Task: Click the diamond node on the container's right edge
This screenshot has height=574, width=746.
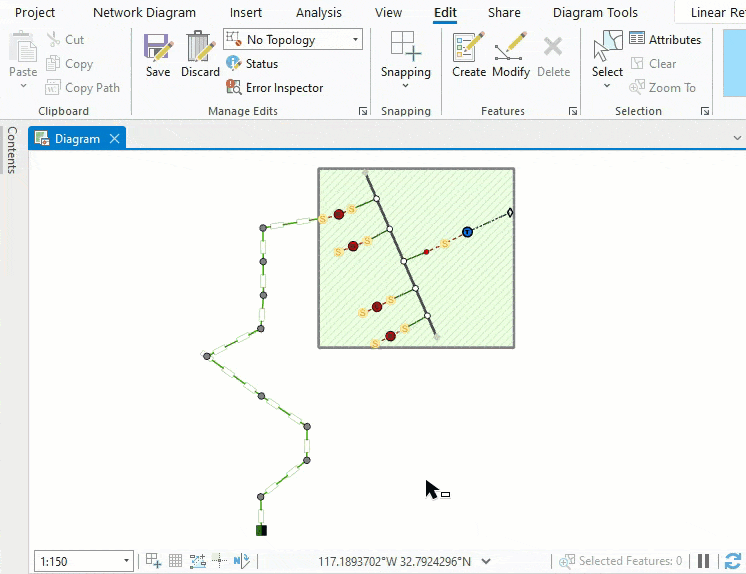Action: pos(510,212)
